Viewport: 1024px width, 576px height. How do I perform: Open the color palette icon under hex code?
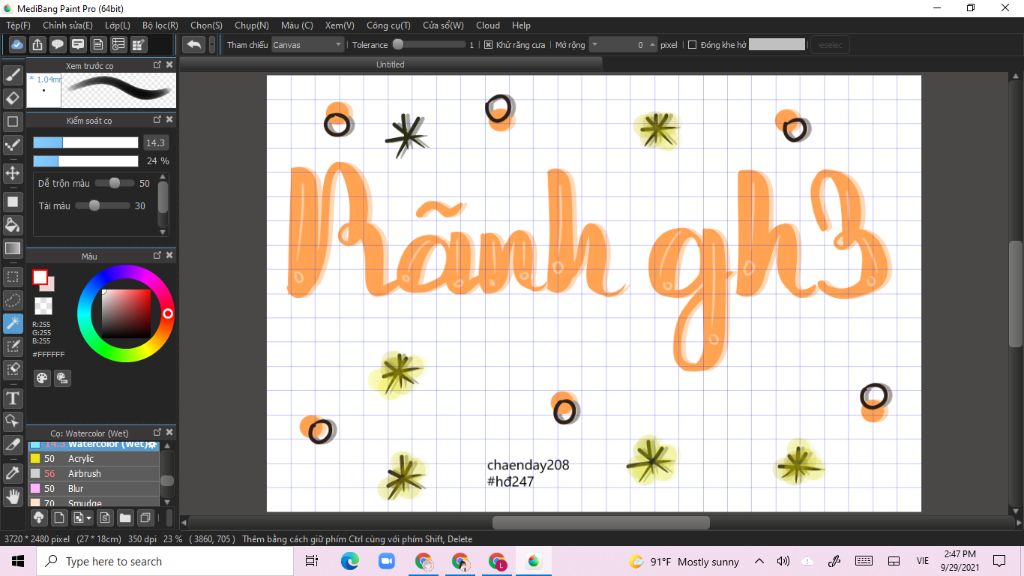[42, 377]
